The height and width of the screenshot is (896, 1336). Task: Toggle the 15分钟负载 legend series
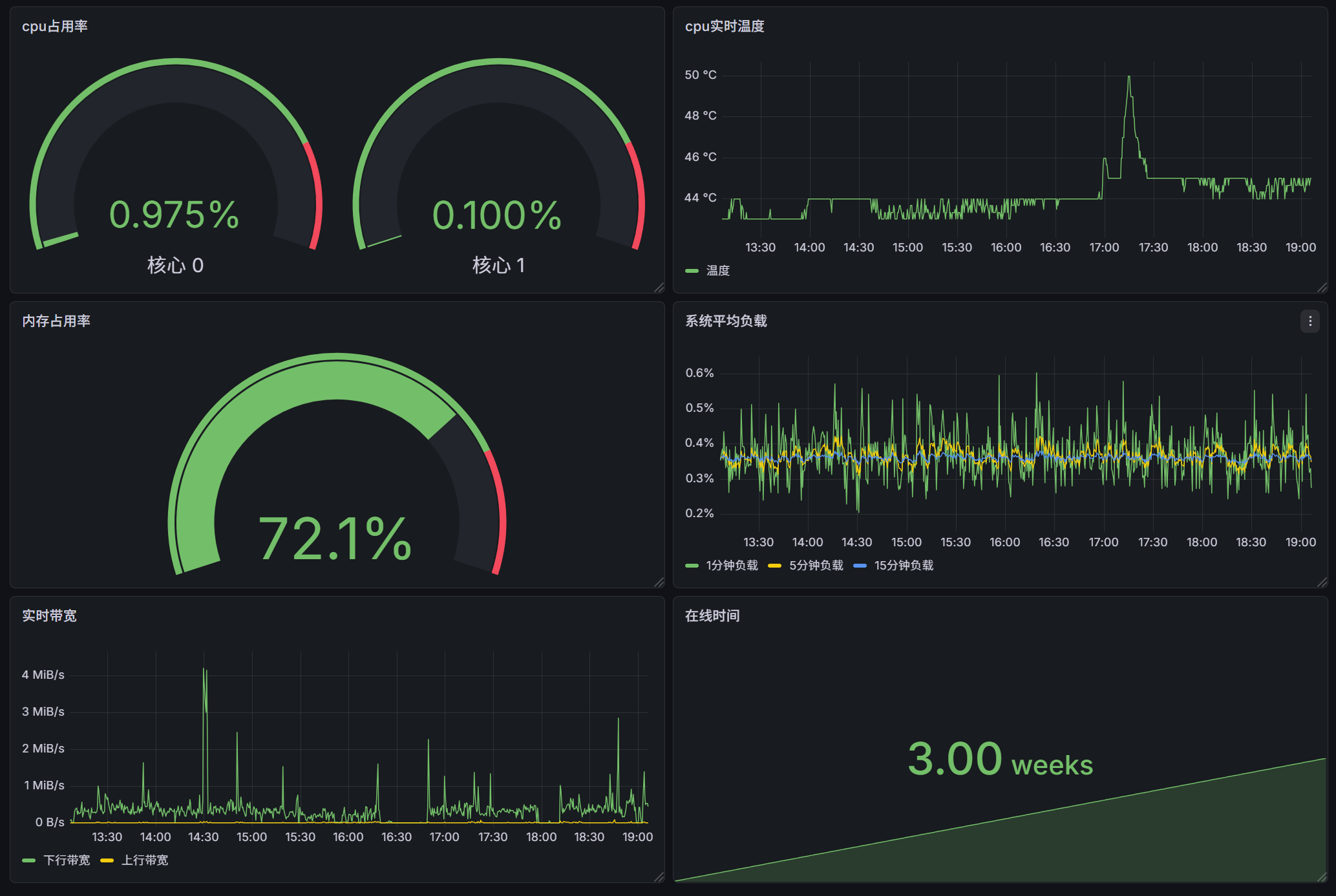(x=903, y=566)
